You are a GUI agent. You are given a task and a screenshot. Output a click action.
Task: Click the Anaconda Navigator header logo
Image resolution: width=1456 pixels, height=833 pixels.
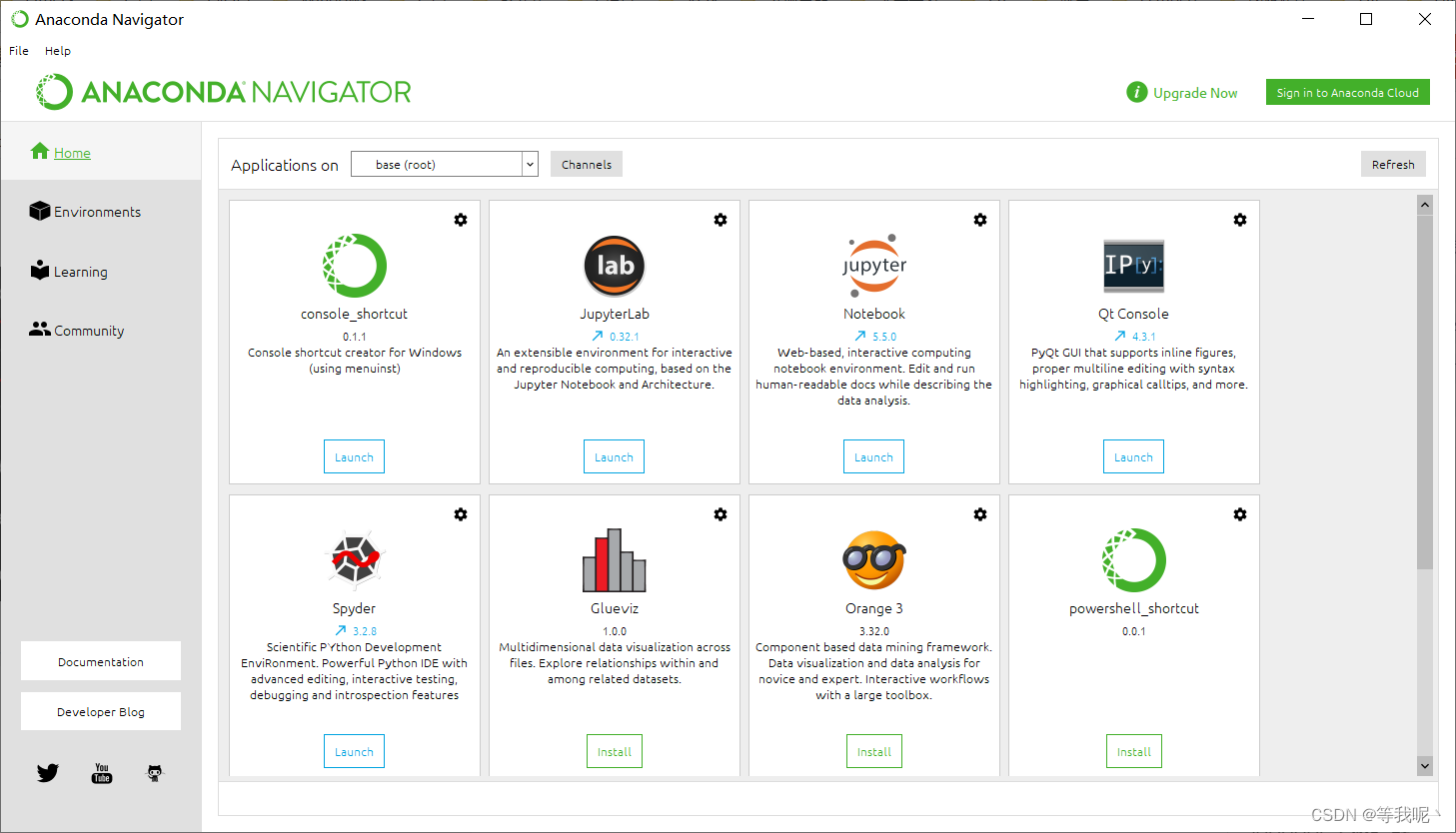tap(224, 92)
